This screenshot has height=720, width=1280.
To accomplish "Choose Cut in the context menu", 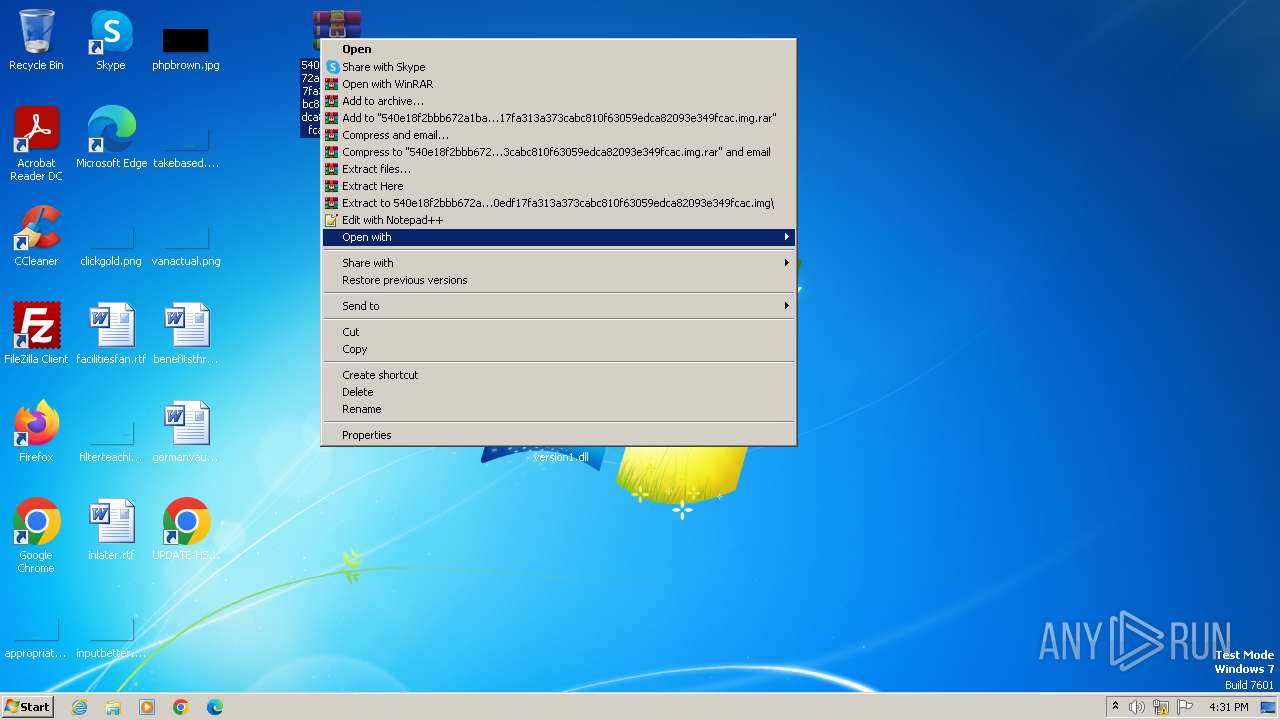I will (558, 332).
